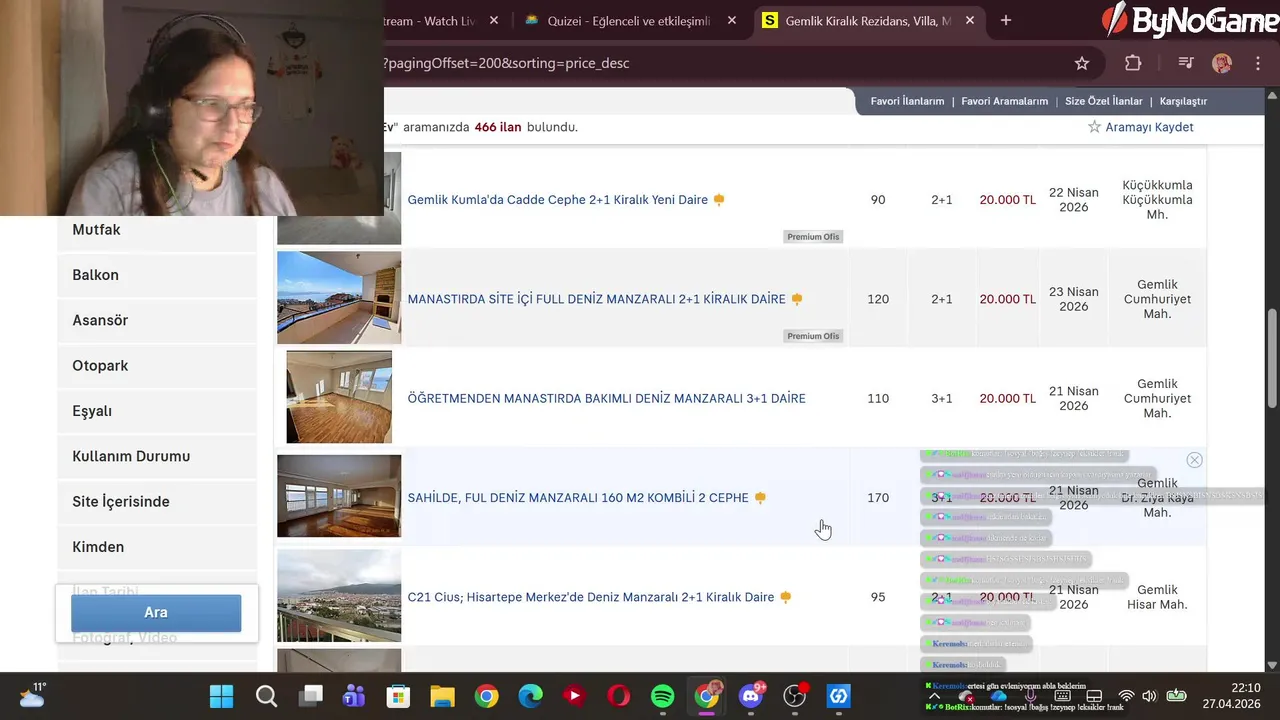
Task: Close the Gemlik Kiralık Rezidans tab
Action: click(970, 20)
